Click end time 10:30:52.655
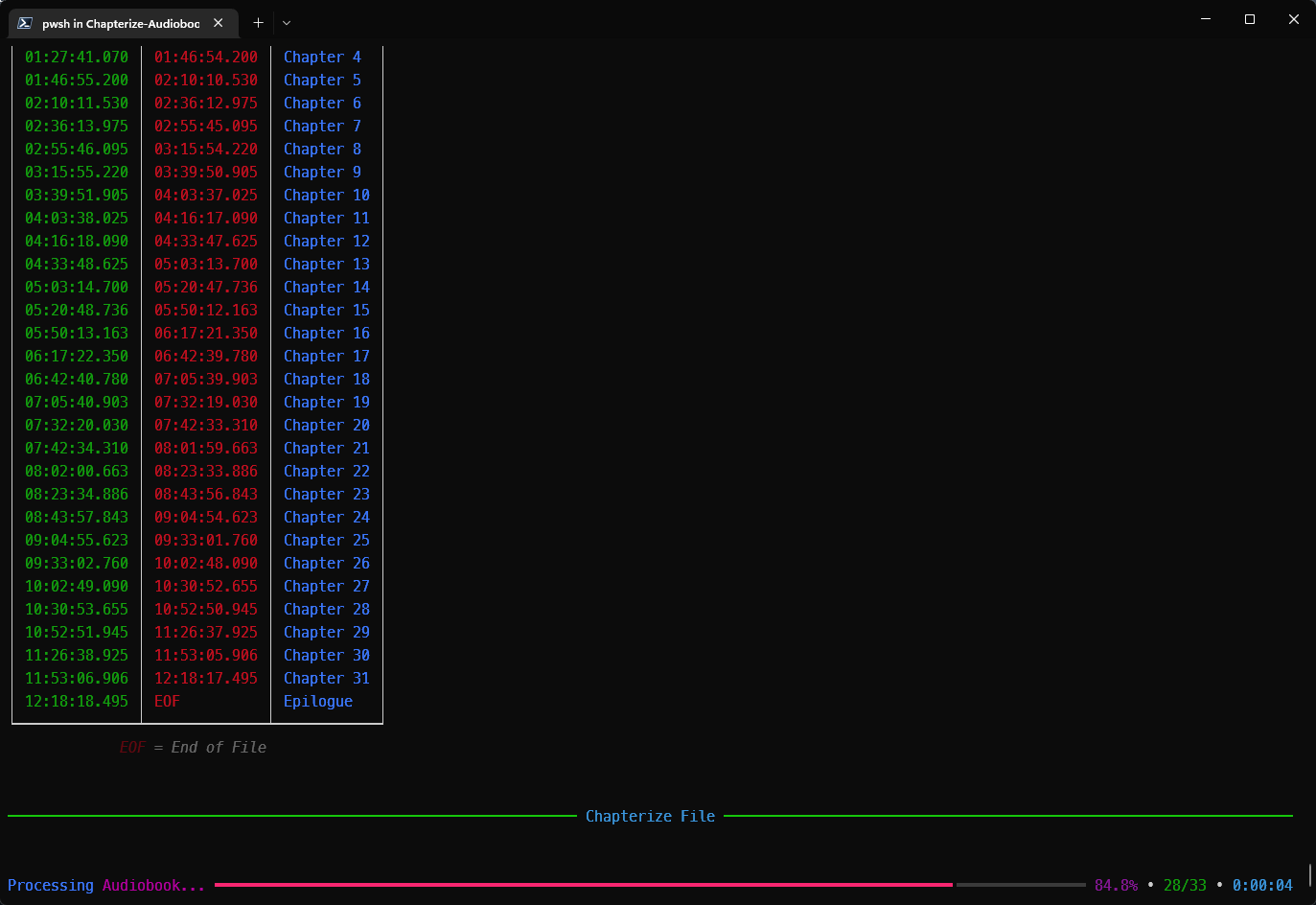Viewport: 1316px width, 905px height. pyautogui.click(x=206, y=587)
